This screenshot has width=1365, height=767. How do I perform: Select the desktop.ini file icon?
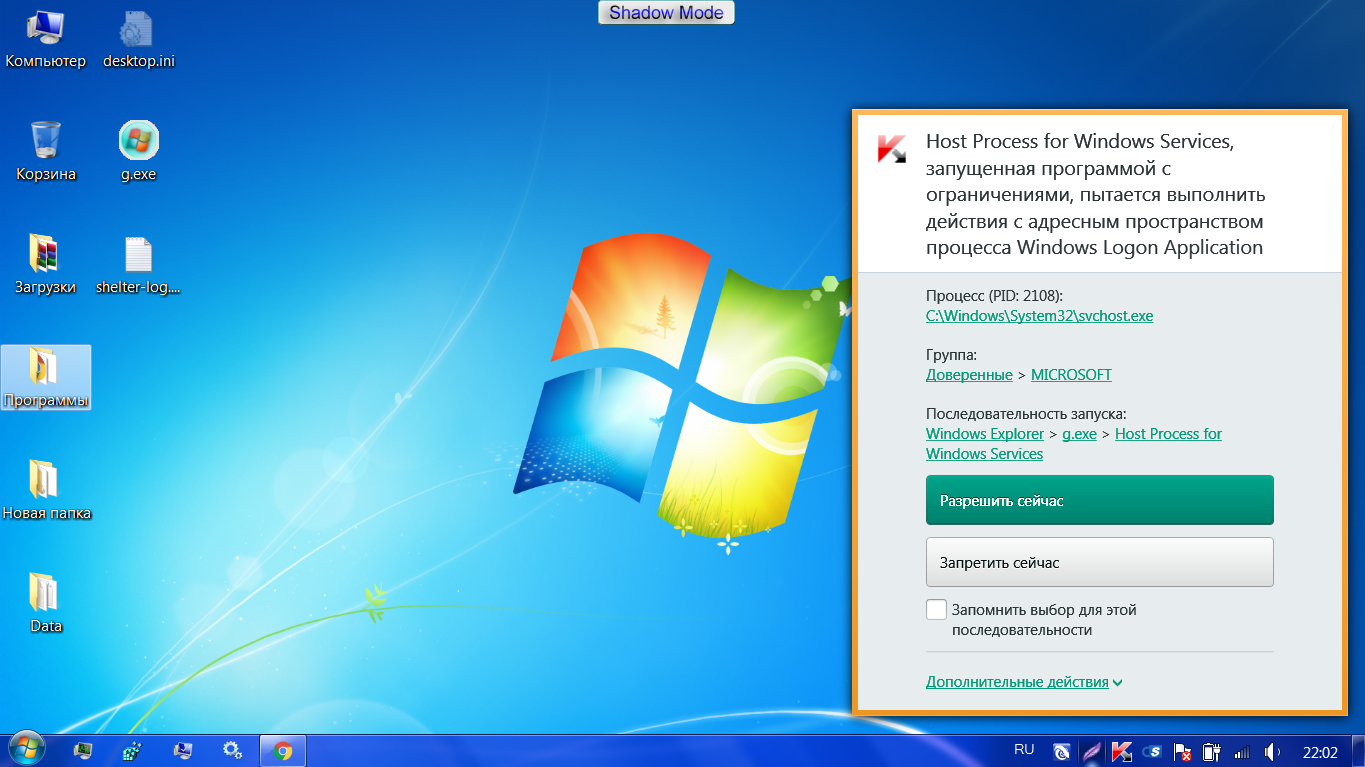(139, 40)
